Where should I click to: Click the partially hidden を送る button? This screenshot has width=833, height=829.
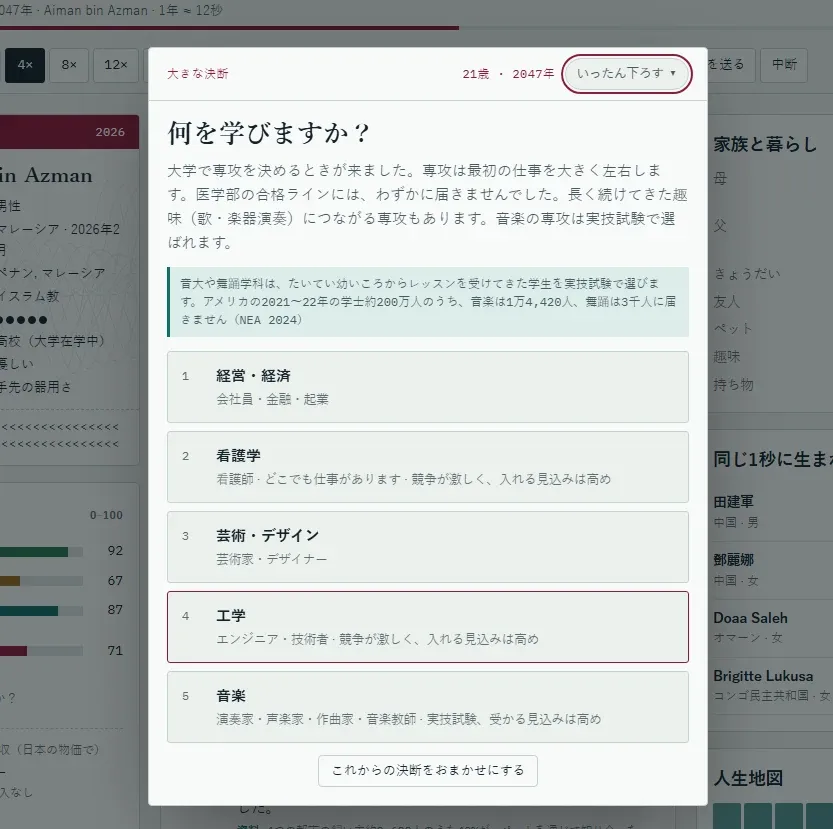(x=731, y=65)
